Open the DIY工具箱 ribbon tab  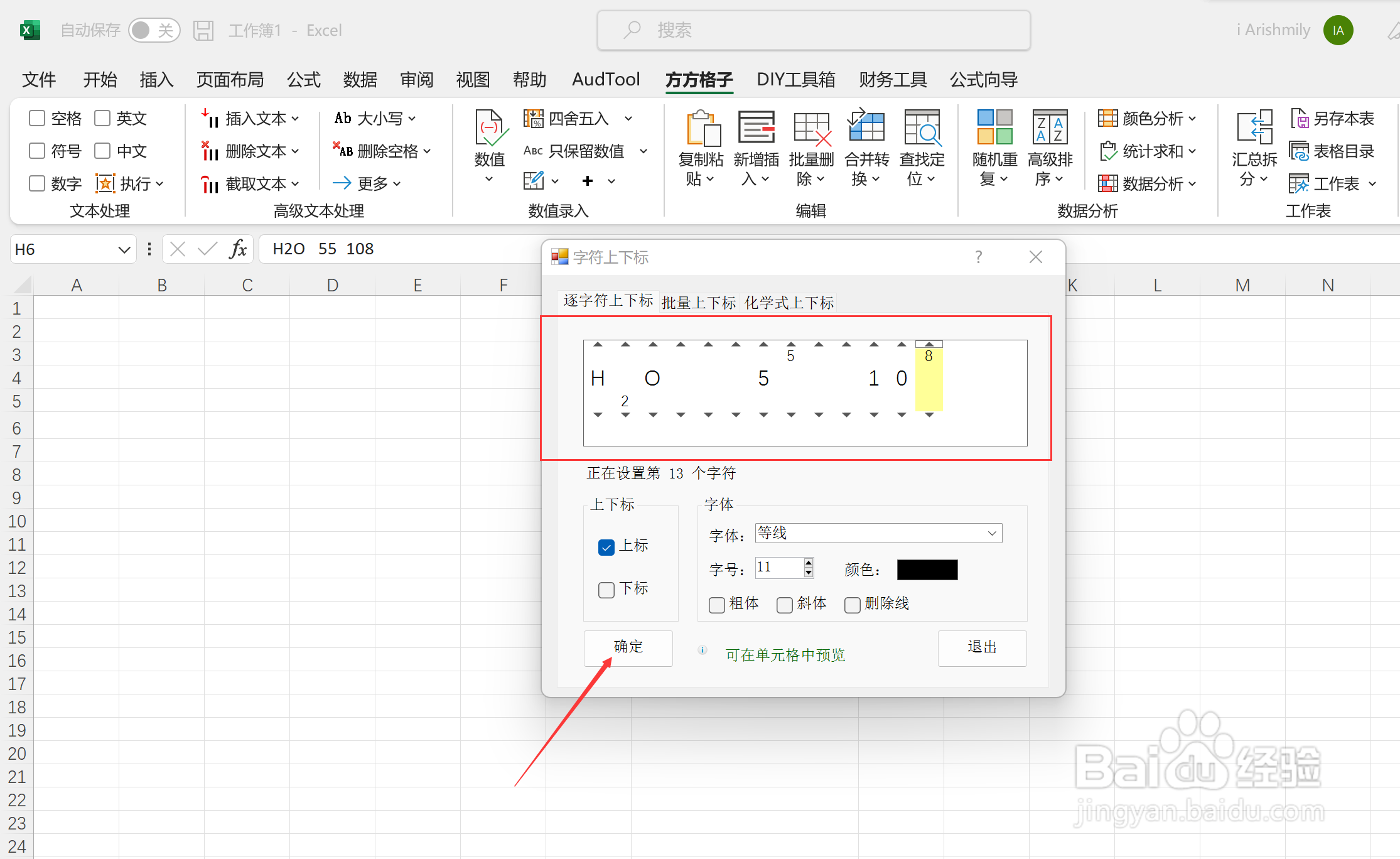pos(795,80)
